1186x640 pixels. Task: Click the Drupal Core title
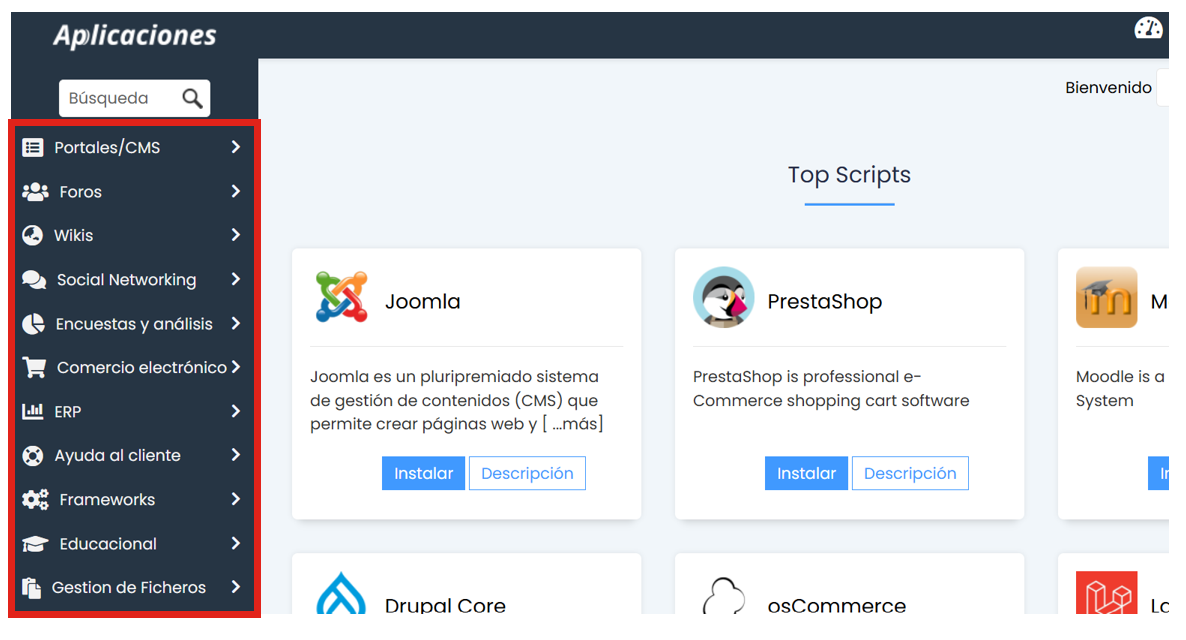[445, 605]
